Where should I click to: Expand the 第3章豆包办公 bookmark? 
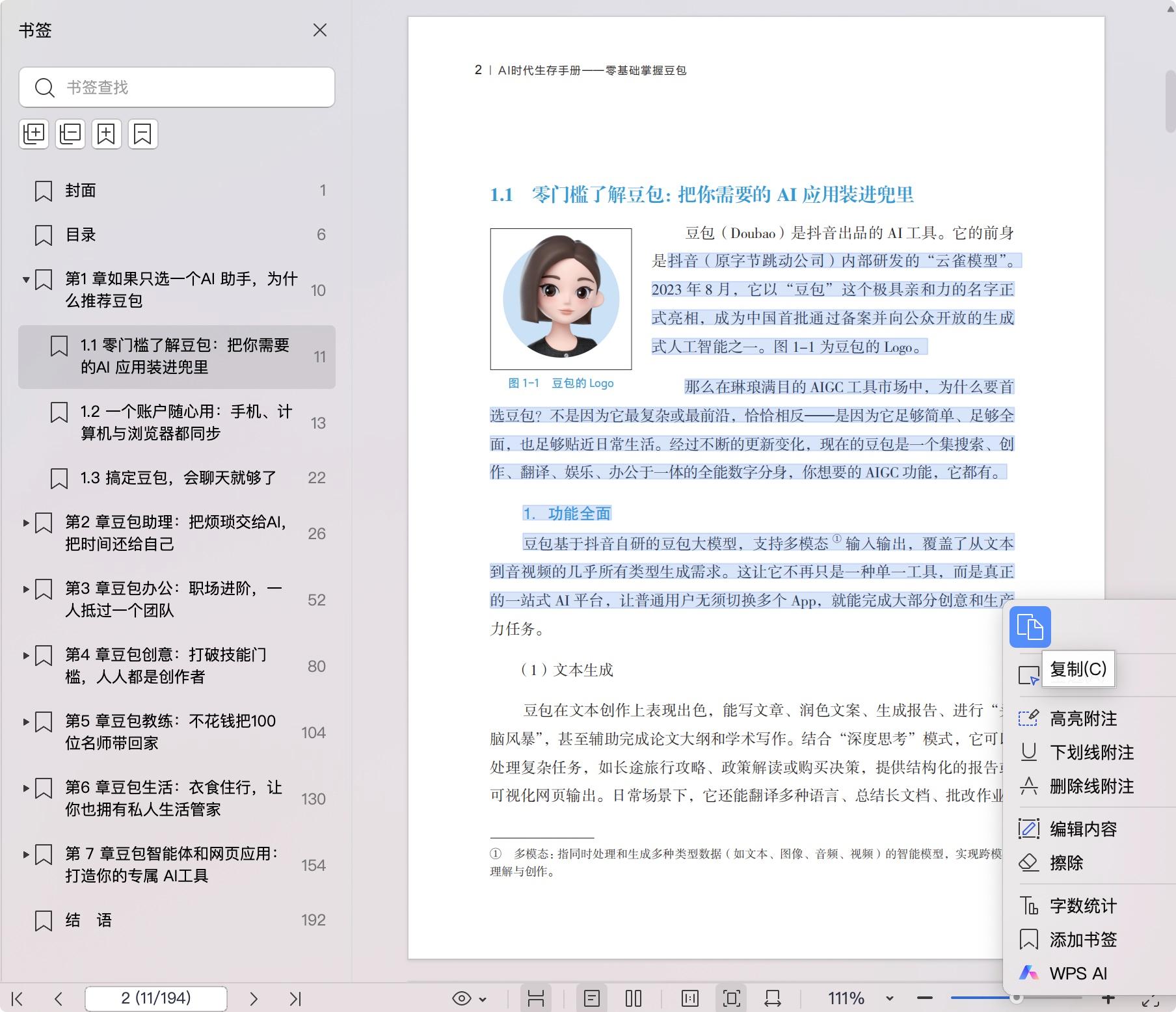pyautogui.click(x=26, y=589)
